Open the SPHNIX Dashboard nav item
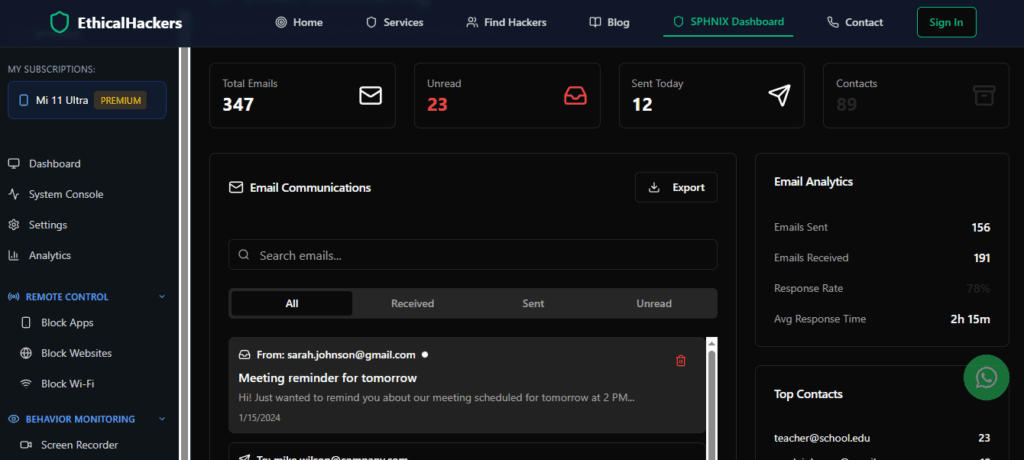This screenshot has width=1024, height=460. pos(728,22)
